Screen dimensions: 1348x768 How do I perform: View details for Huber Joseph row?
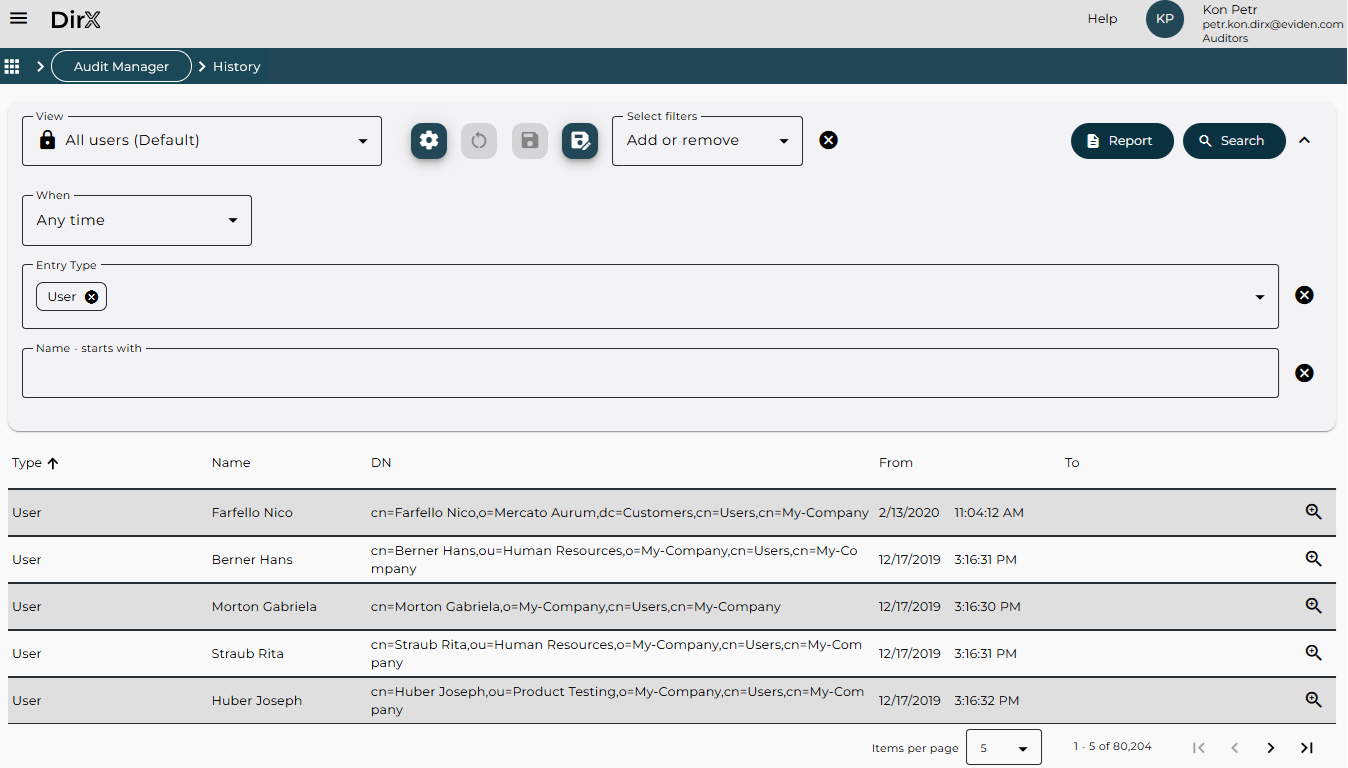coord(1314,700)
